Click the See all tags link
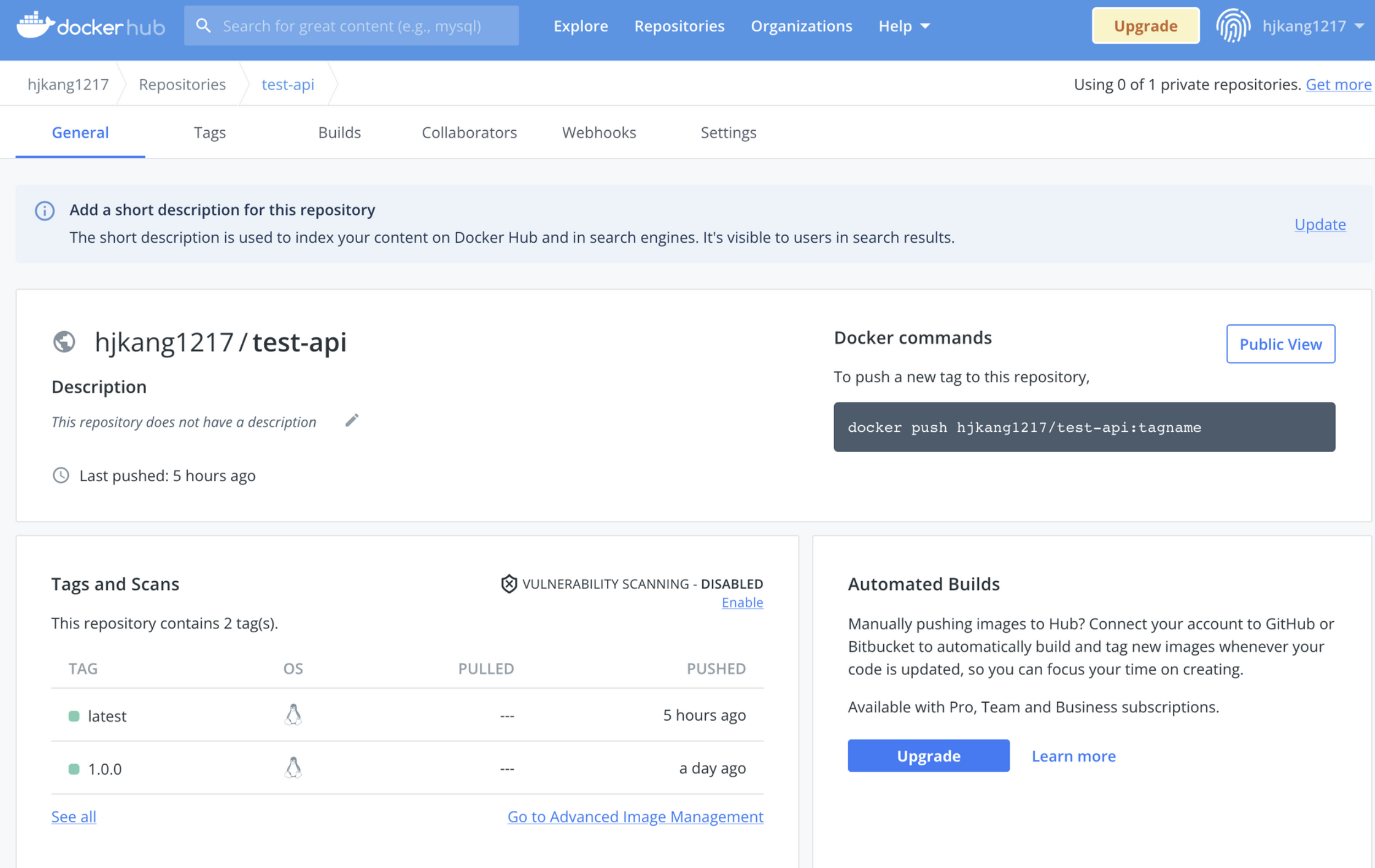 click(74, 817)
